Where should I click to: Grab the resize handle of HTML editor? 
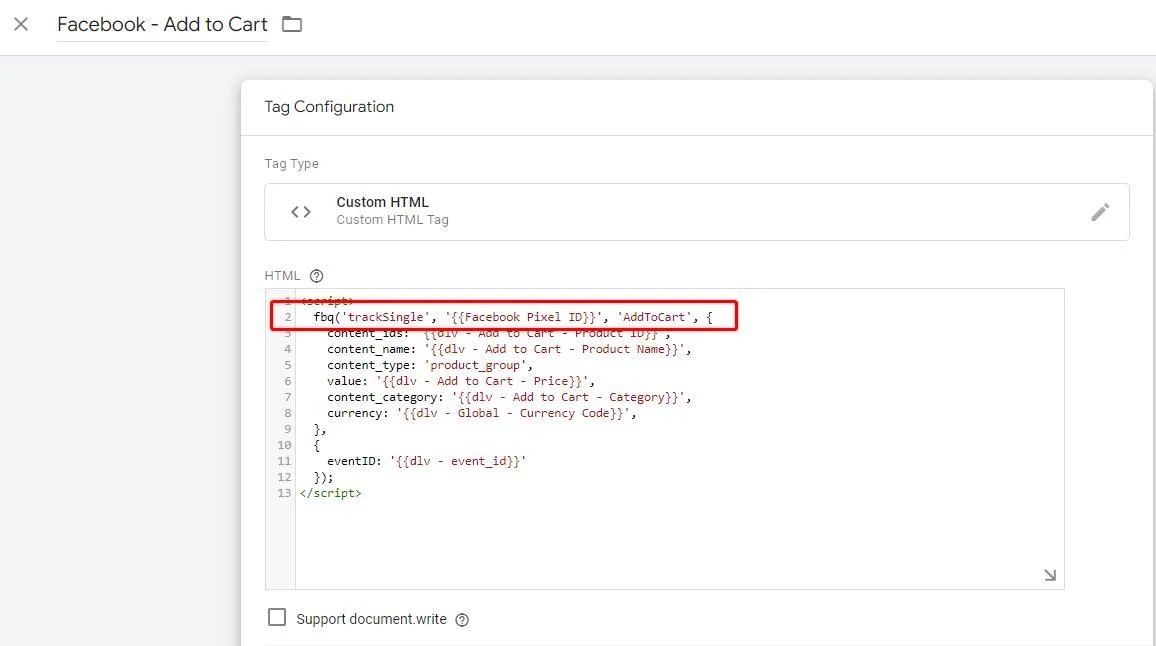1050,575
